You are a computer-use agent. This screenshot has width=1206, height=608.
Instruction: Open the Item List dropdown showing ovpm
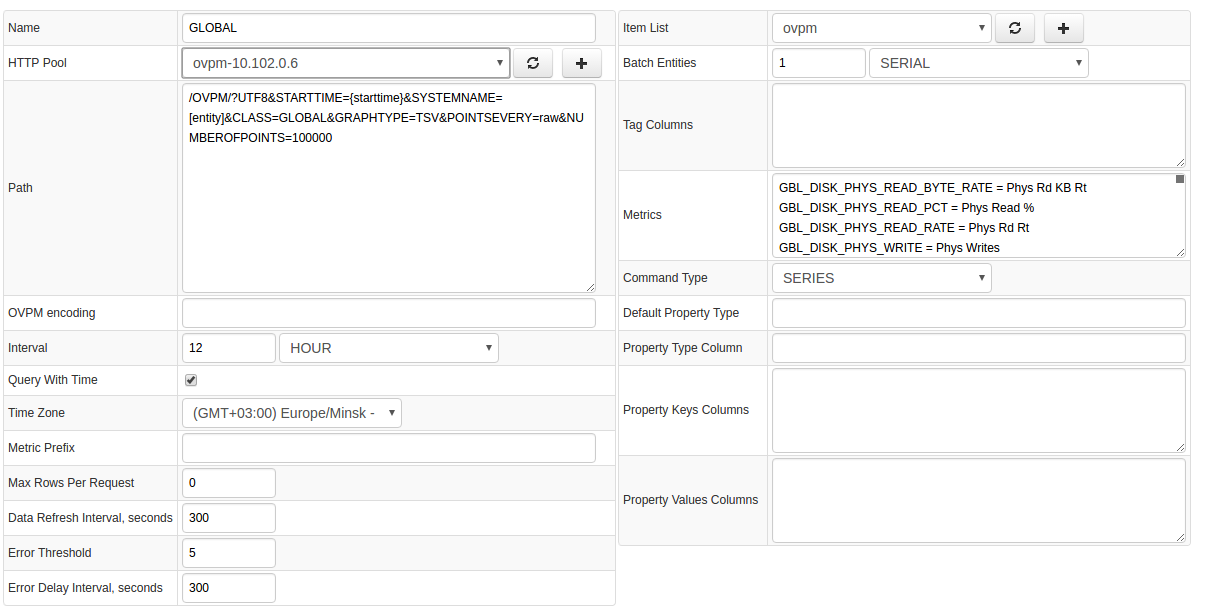[x=880, y=27]
